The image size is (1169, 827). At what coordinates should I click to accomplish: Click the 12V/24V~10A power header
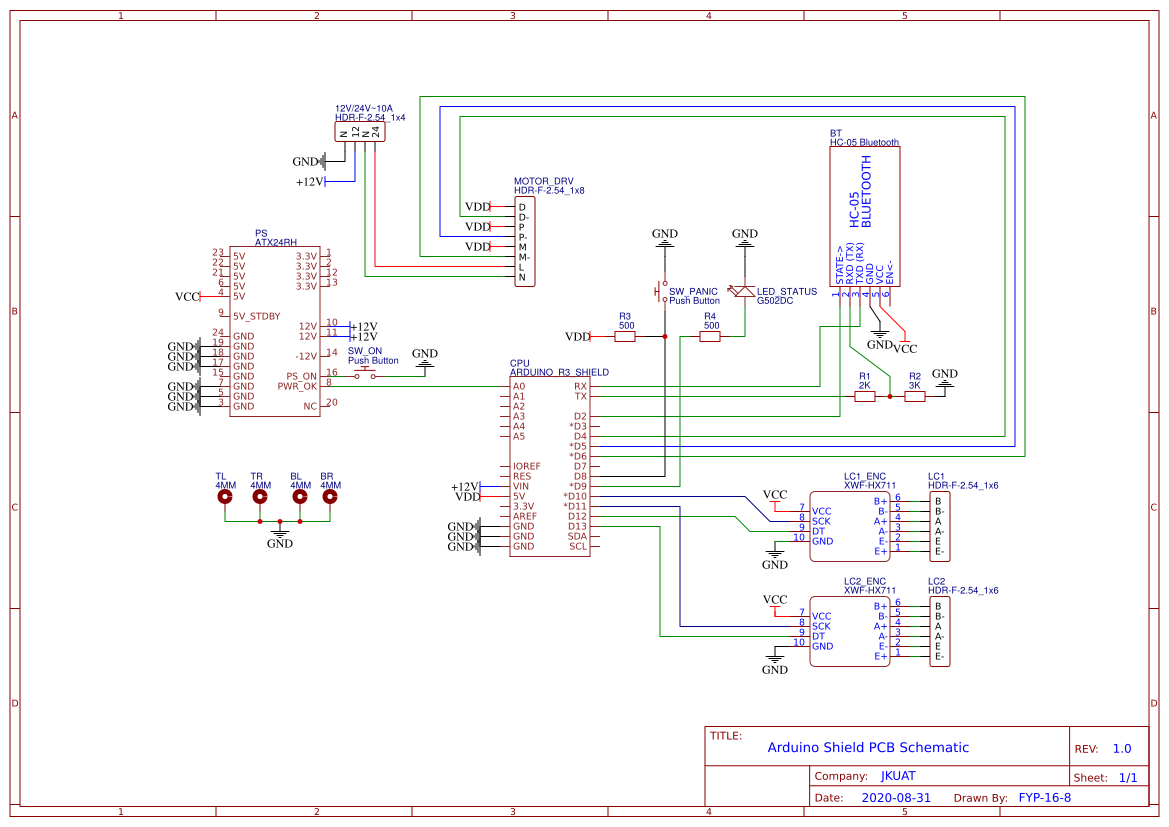tap(358, 130)
